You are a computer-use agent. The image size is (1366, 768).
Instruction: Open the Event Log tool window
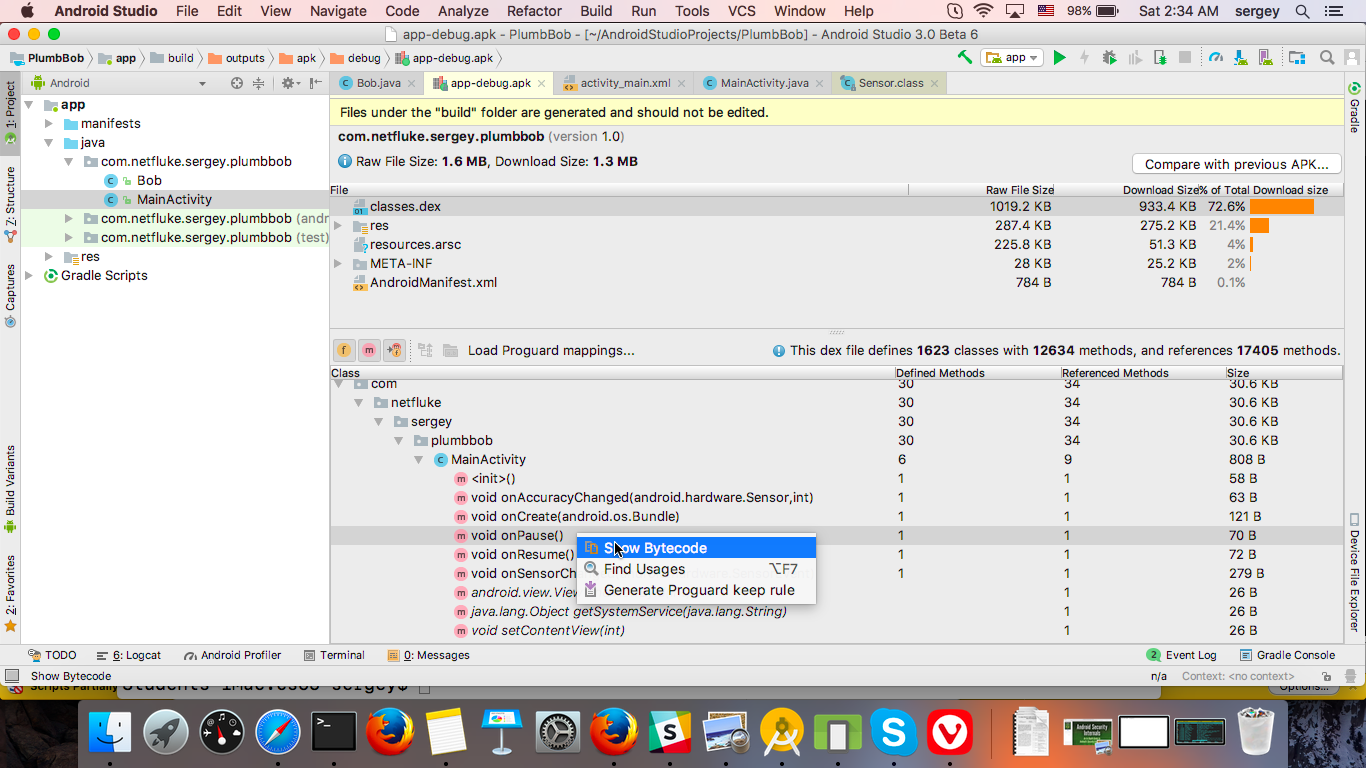tap(1181, 655)
